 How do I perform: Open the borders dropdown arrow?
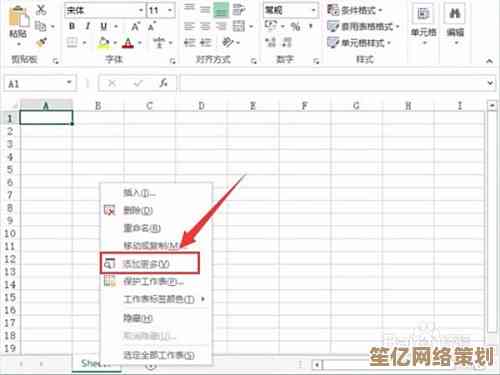coord(84,43)
